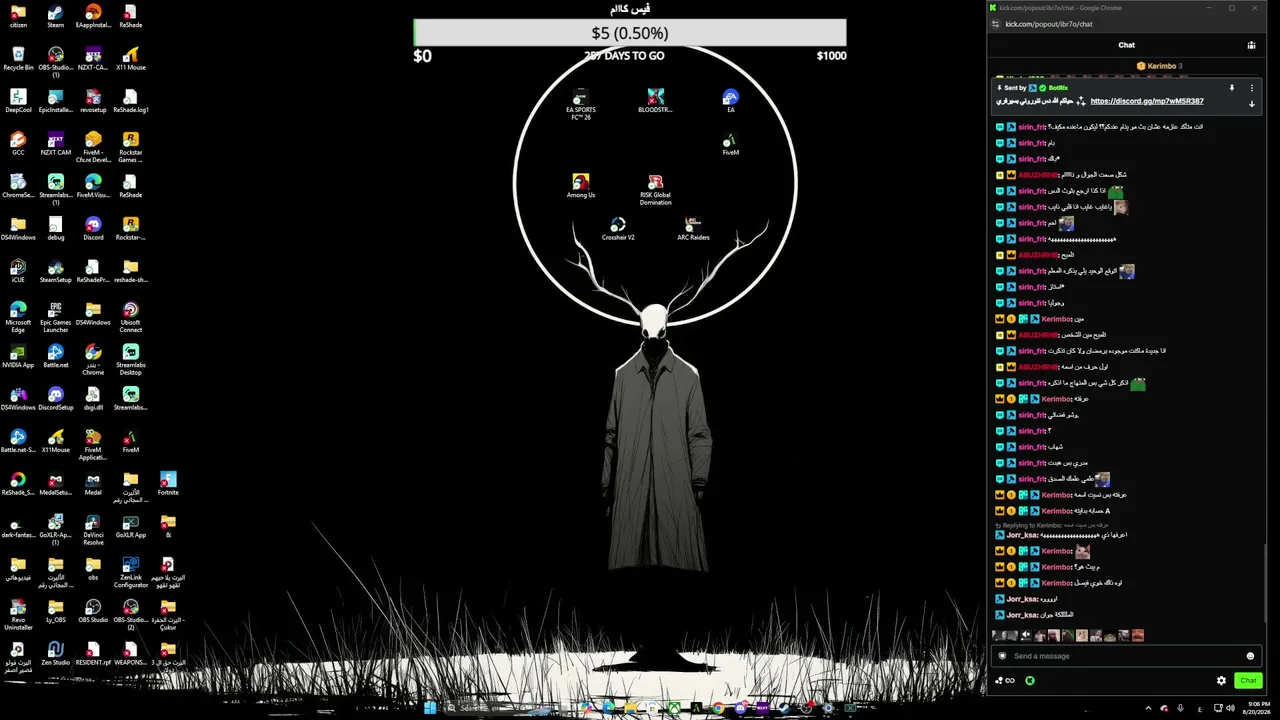
Task: Open the Windows Start button
Action: click(429, 708)
